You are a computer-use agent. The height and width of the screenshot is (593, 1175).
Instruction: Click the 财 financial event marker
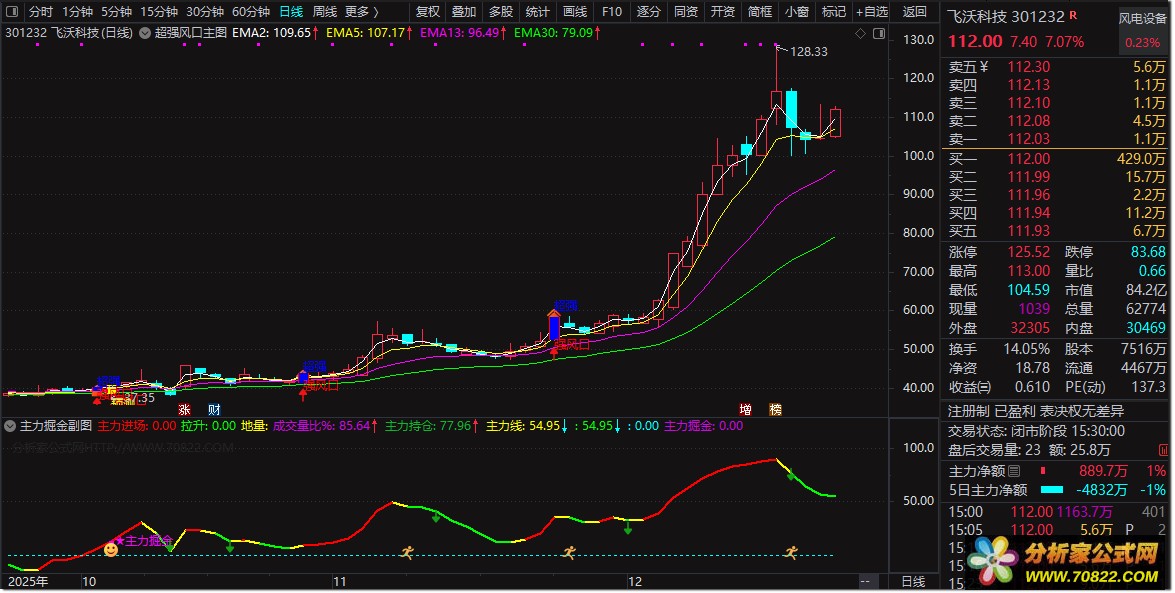[x=214, y=409]
